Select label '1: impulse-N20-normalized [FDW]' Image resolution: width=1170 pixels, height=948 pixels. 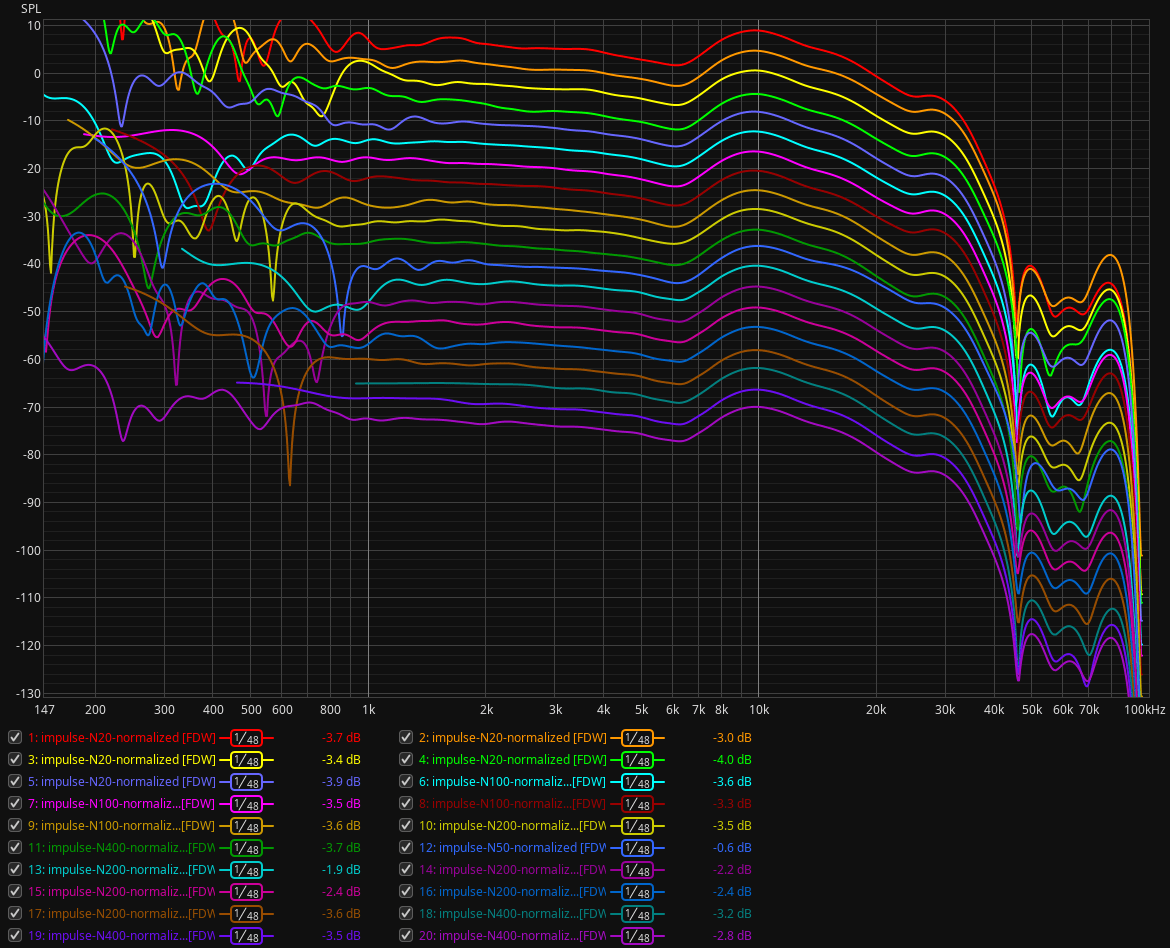coord(122,737)
